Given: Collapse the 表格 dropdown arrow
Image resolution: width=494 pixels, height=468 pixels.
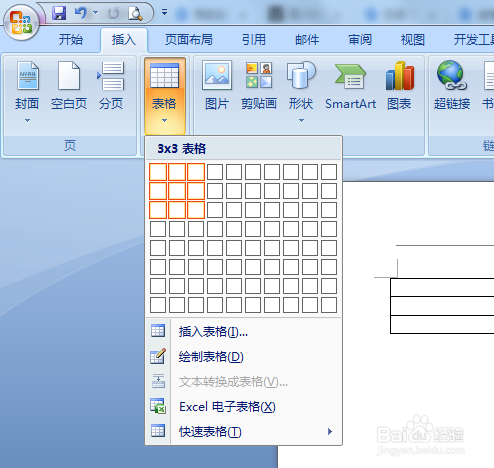Looking at the screenshot, I should [x=164, y=121].
